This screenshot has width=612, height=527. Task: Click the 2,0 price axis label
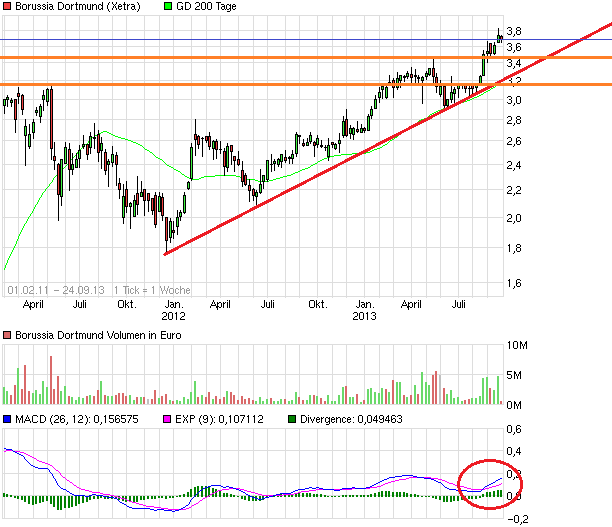pos(514,218)
